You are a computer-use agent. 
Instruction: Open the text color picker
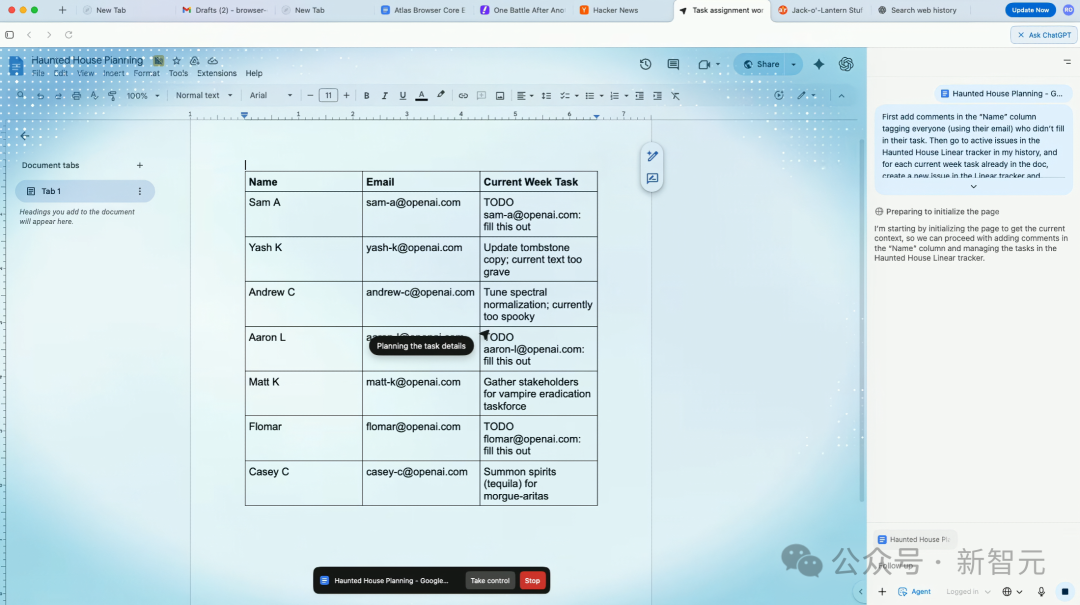point(420,95)
